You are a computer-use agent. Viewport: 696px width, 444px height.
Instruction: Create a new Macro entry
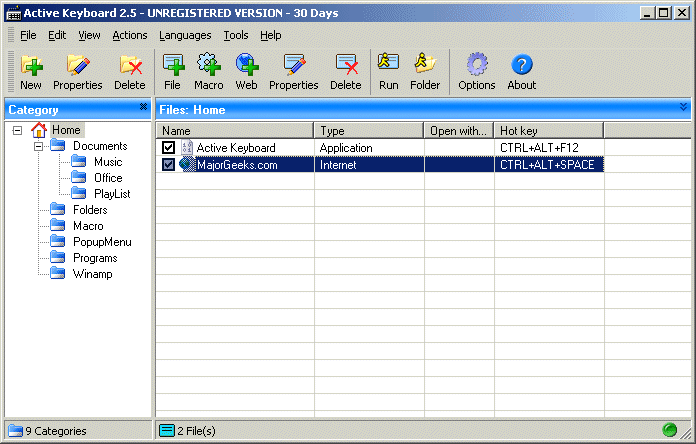pyautogui.click(x=209, y=65)
